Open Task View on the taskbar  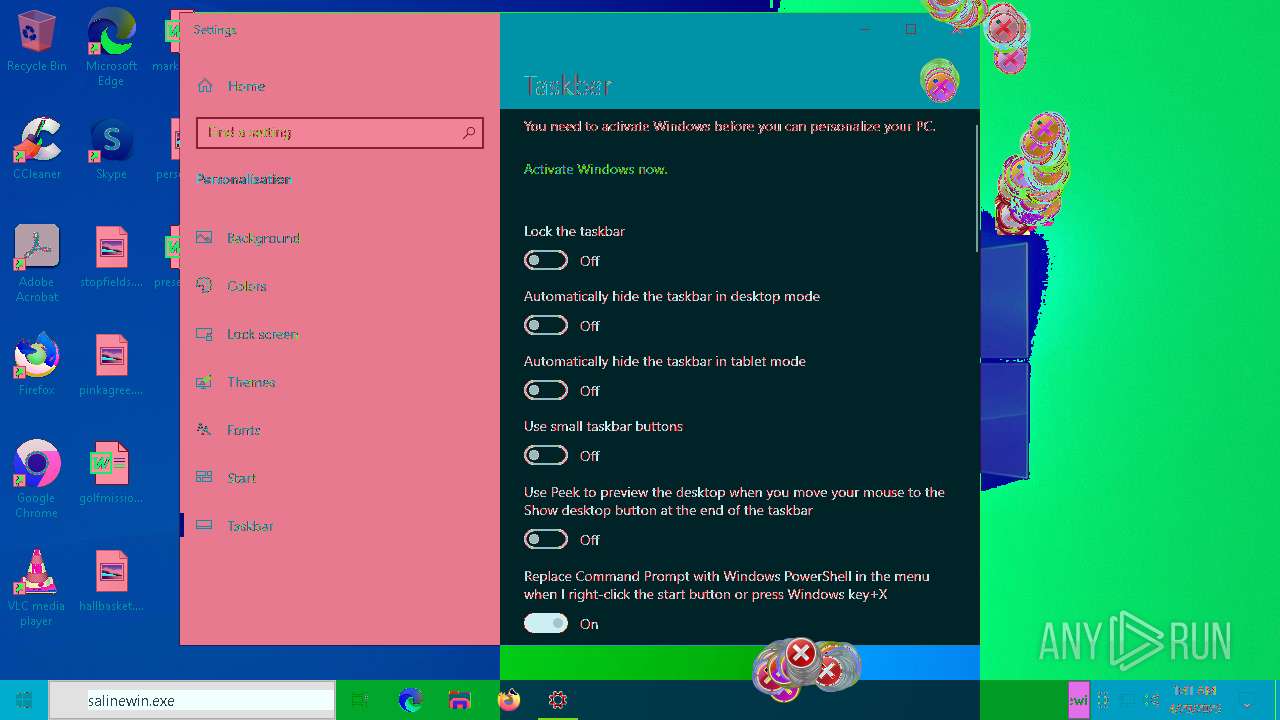click(x=360, y=700)
